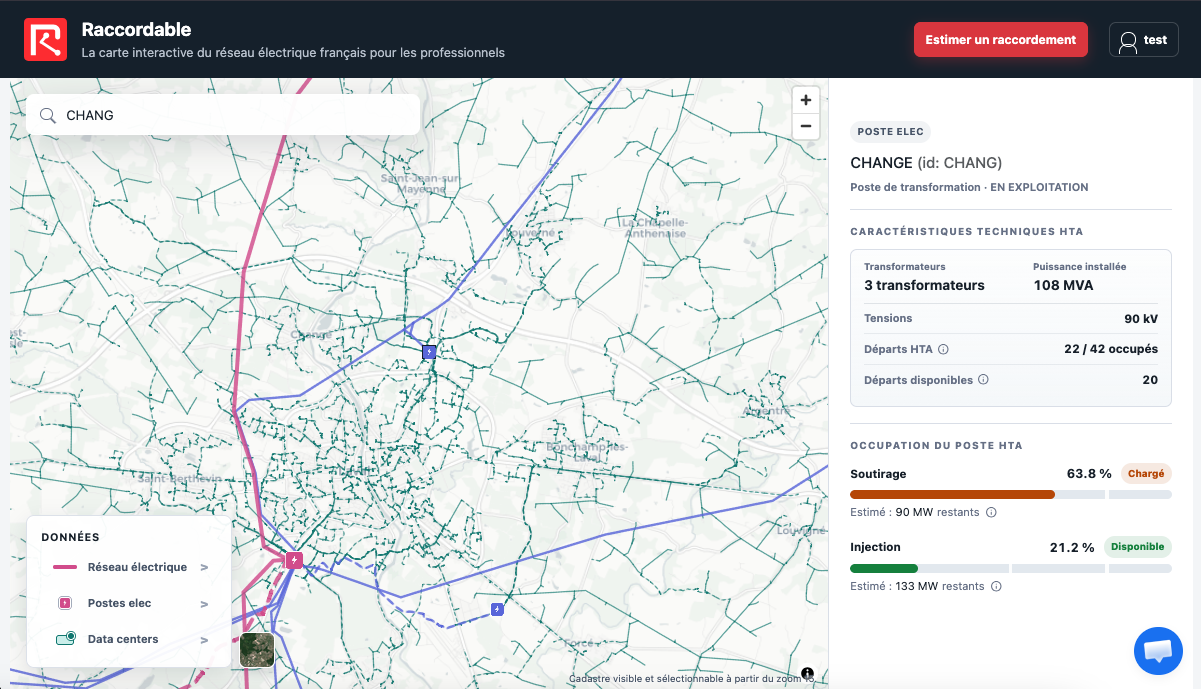Click the "21.2 %" injection percentage
The height and width of the screenshot is (689, 1201).
click(x=1073, y=547)
